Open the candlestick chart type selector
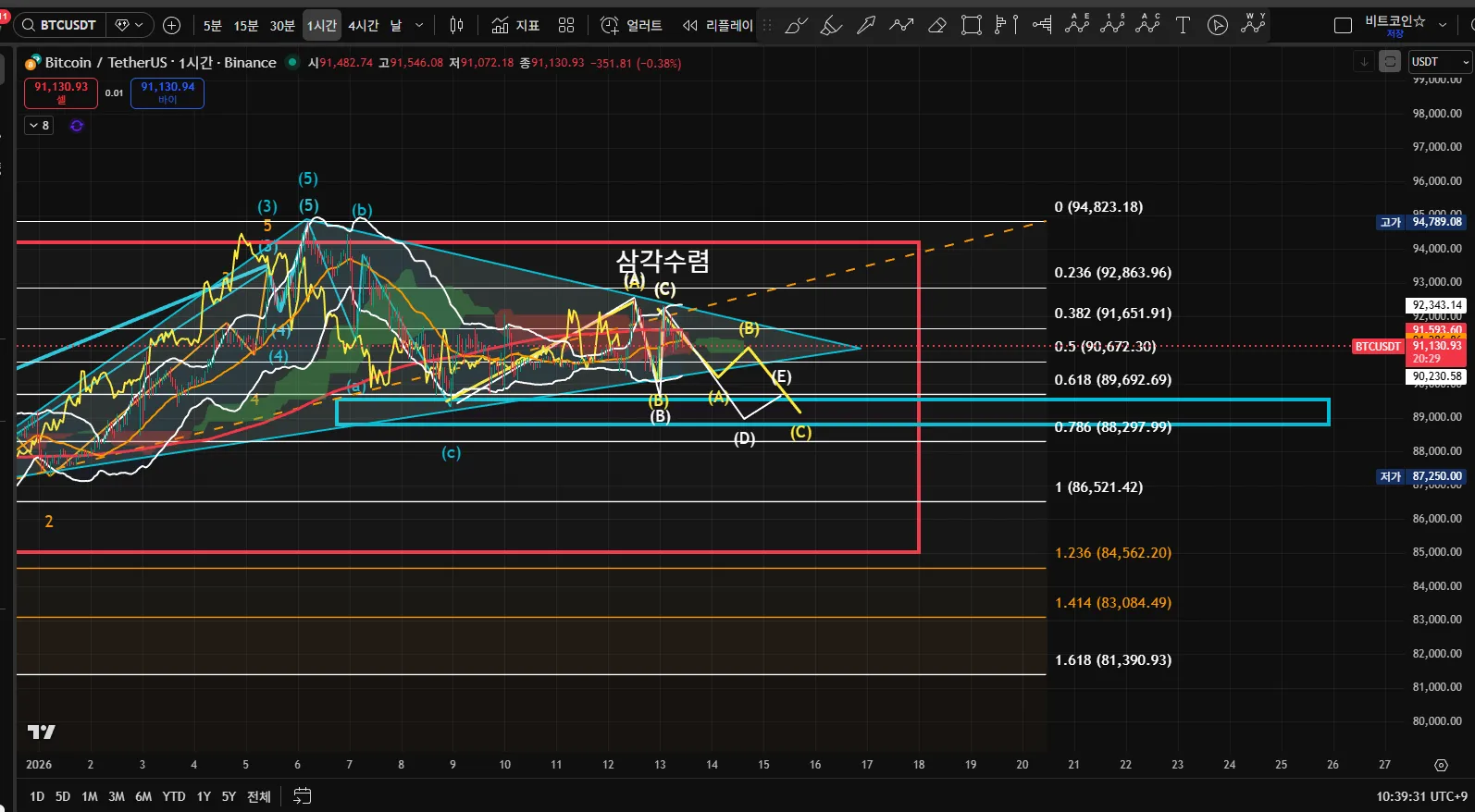Screen dimensions: 1475x812 pos(456,26)
